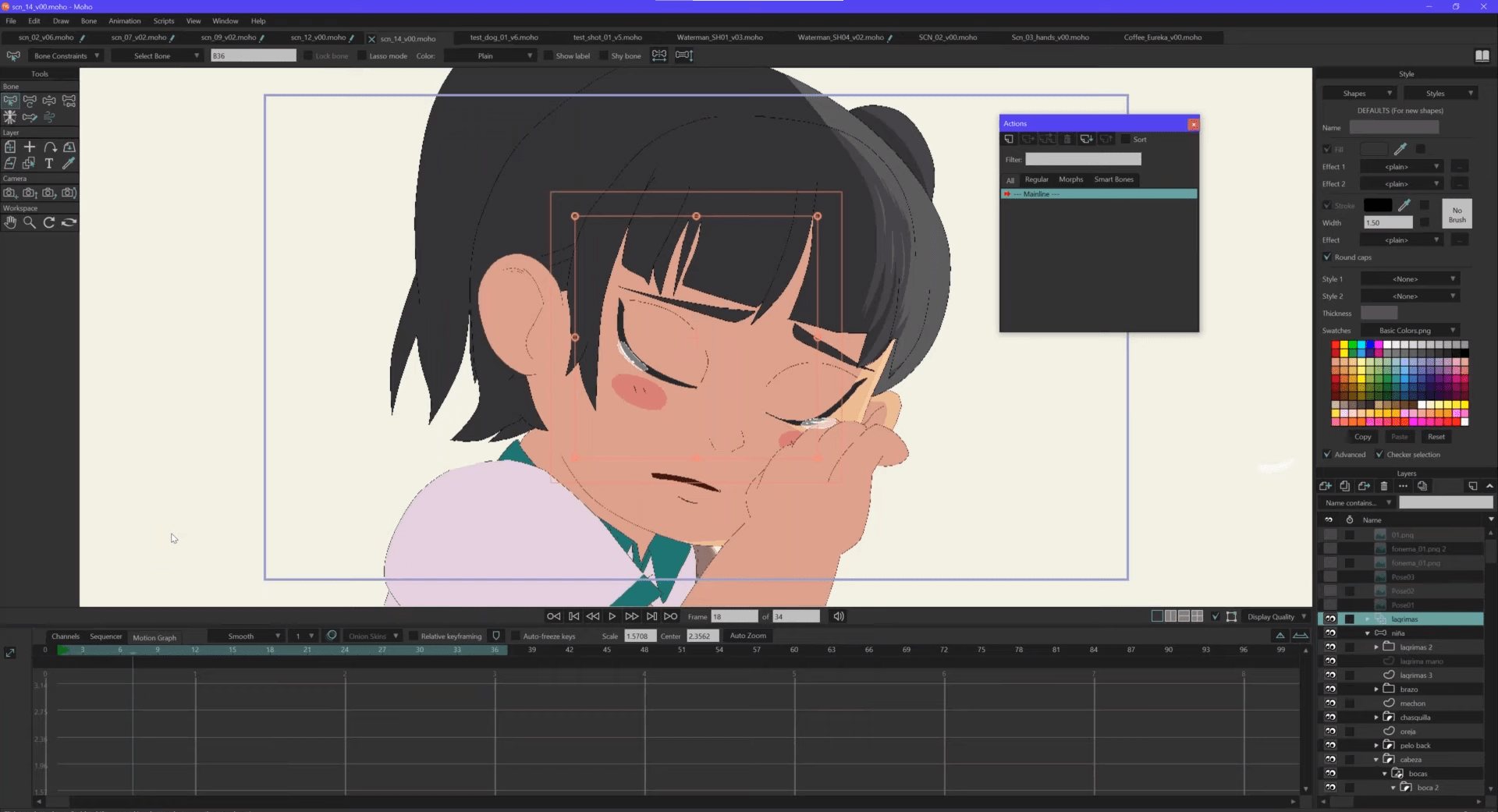Expand the cabeza layer group
The width and height of the screenshot is (1498, 812).
click(x=1376, y=759)
